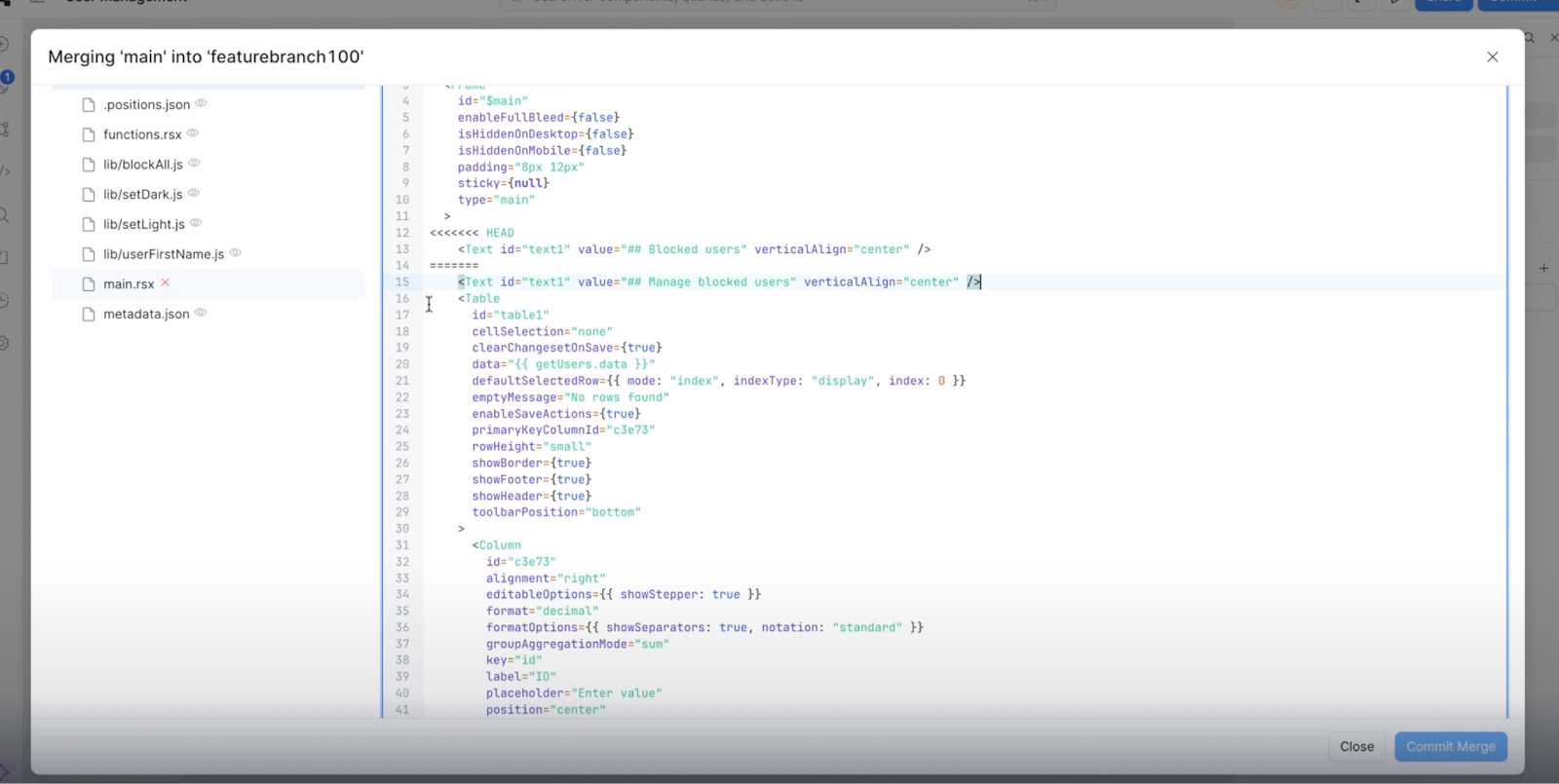Click line number 31 in the gutter
Screen dimensions: 1559x784
point(402,545)
